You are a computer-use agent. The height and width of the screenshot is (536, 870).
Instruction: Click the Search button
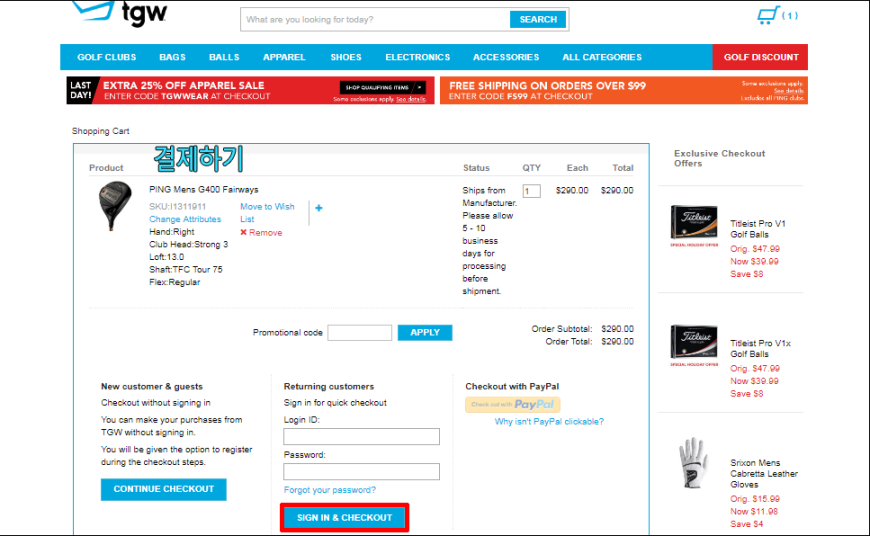538,19
